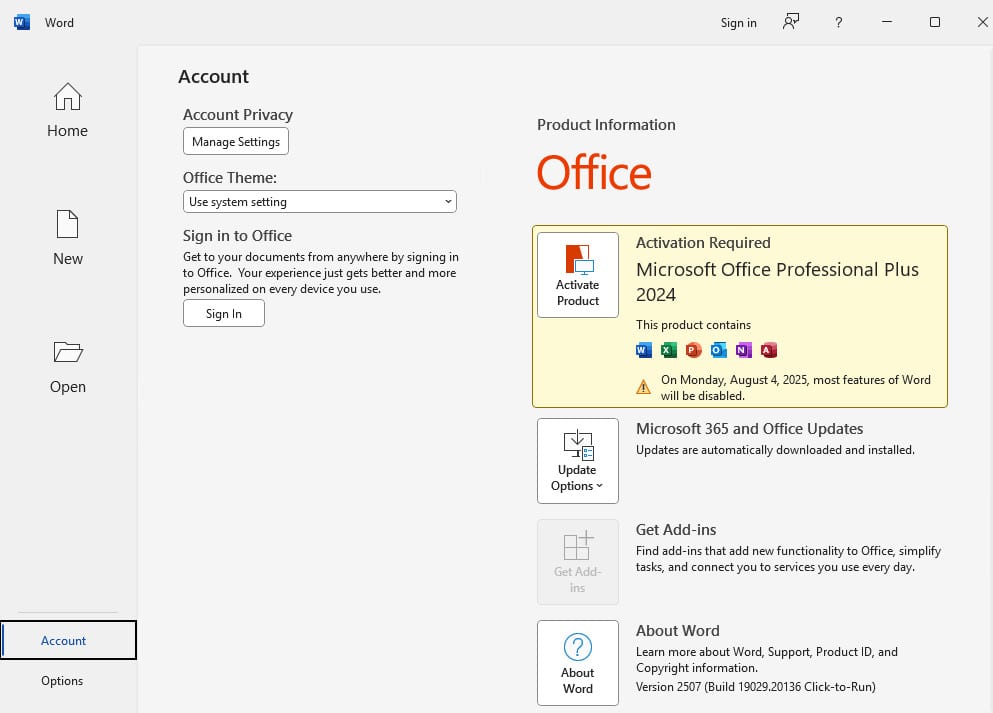Select the Account tab in sidebar

tap(68, 640)
